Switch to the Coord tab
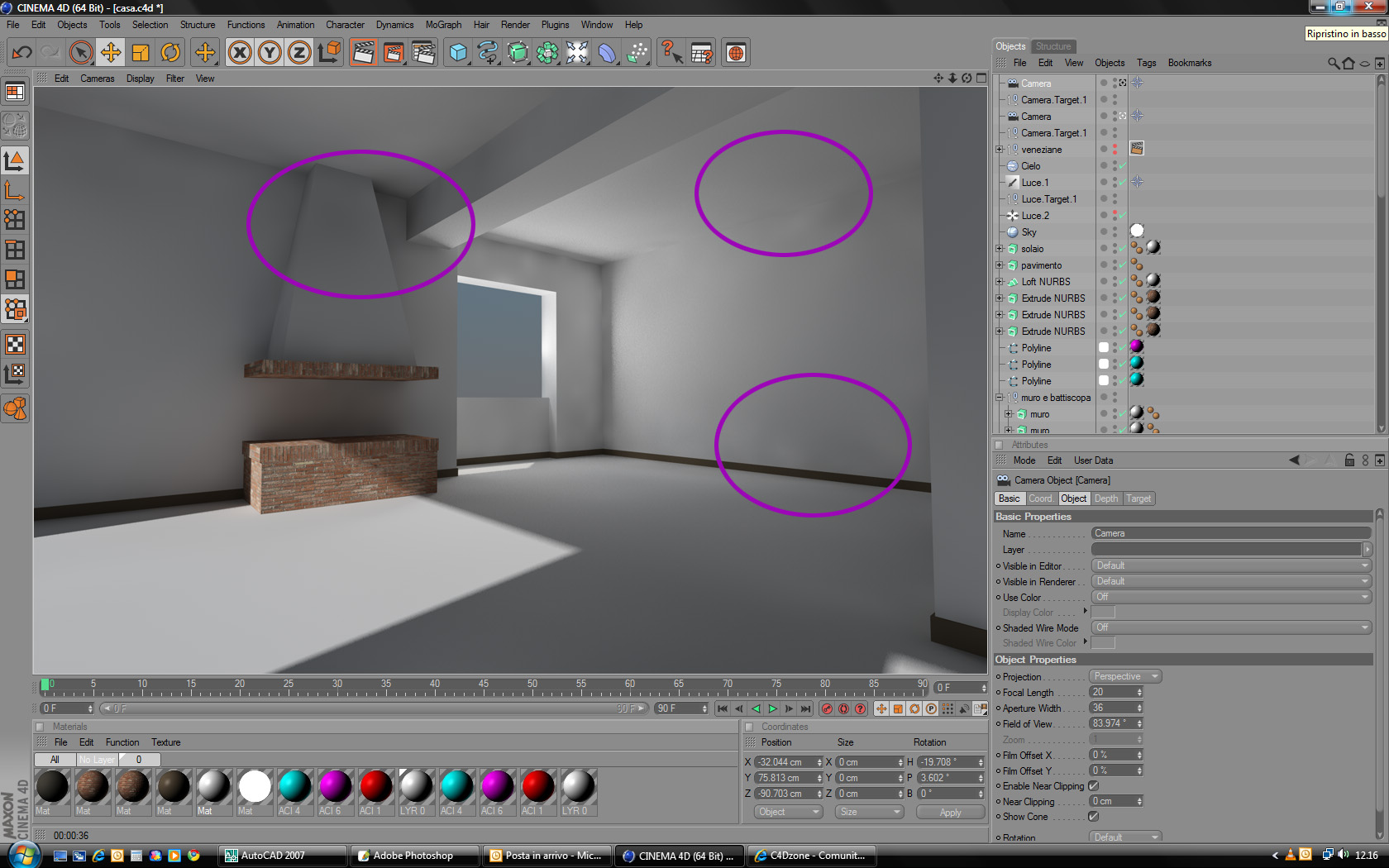The width and height of the screenshot is (1389, 868). point(1041,498)
